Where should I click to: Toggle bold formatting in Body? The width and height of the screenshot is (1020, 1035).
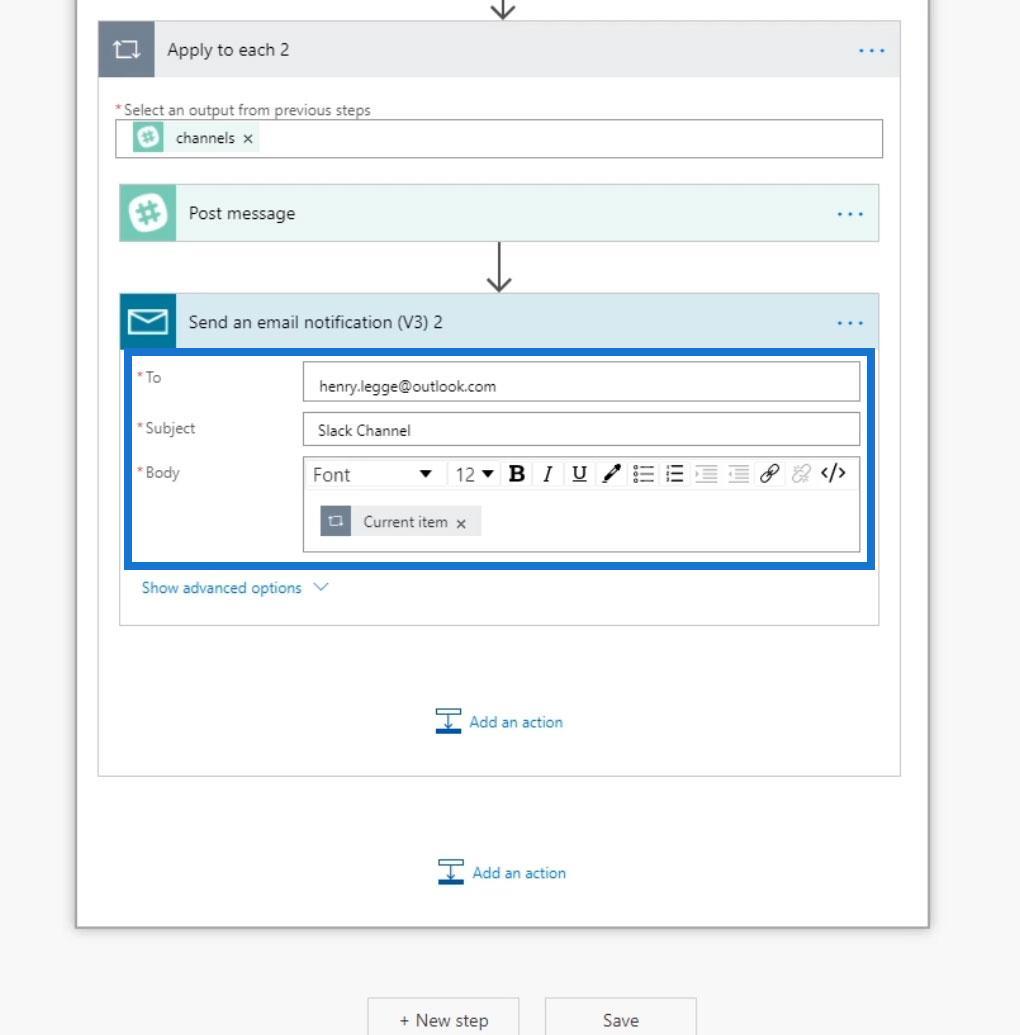coord(517,474)
